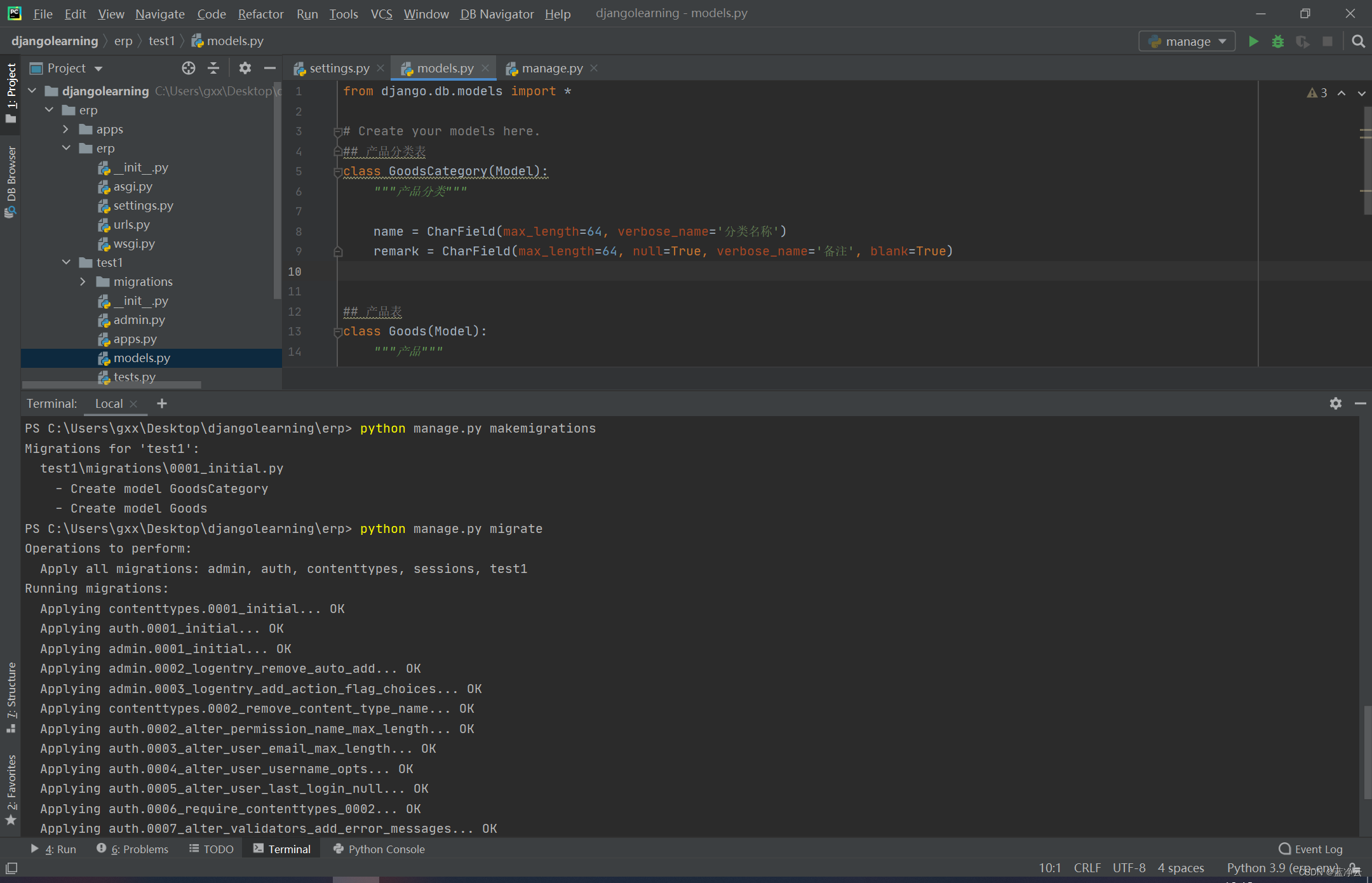This screenshot has width=1372, height=883.
Task: Open Project panel settings gear
Action: (x=245, y=68)
